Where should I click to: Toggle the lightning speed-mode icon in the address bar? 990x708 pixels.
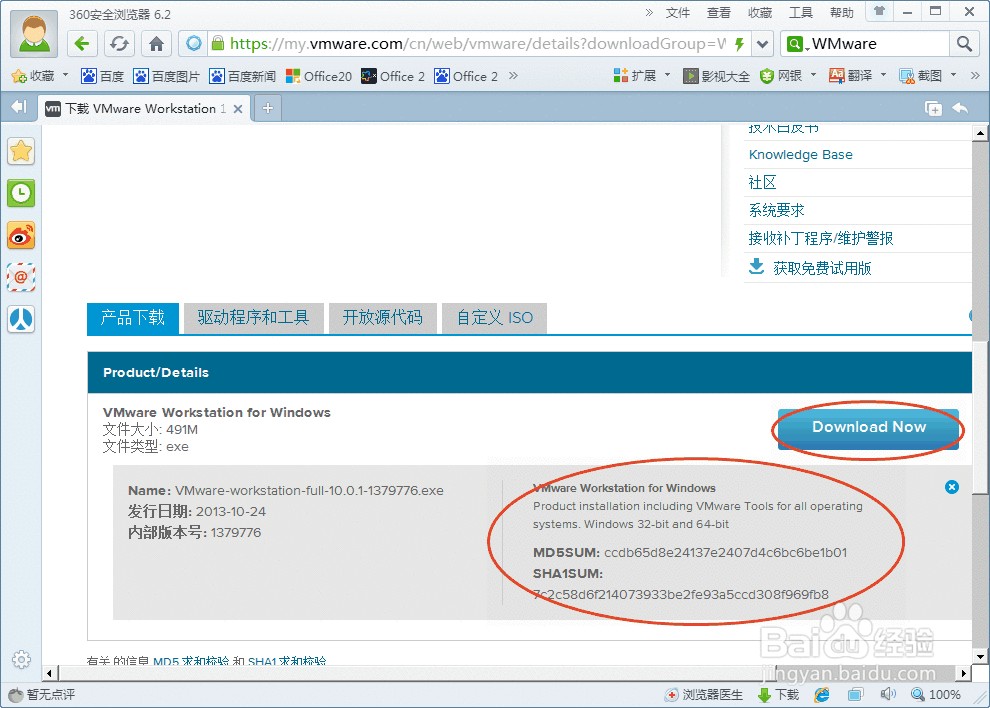[x=737, y=43]
